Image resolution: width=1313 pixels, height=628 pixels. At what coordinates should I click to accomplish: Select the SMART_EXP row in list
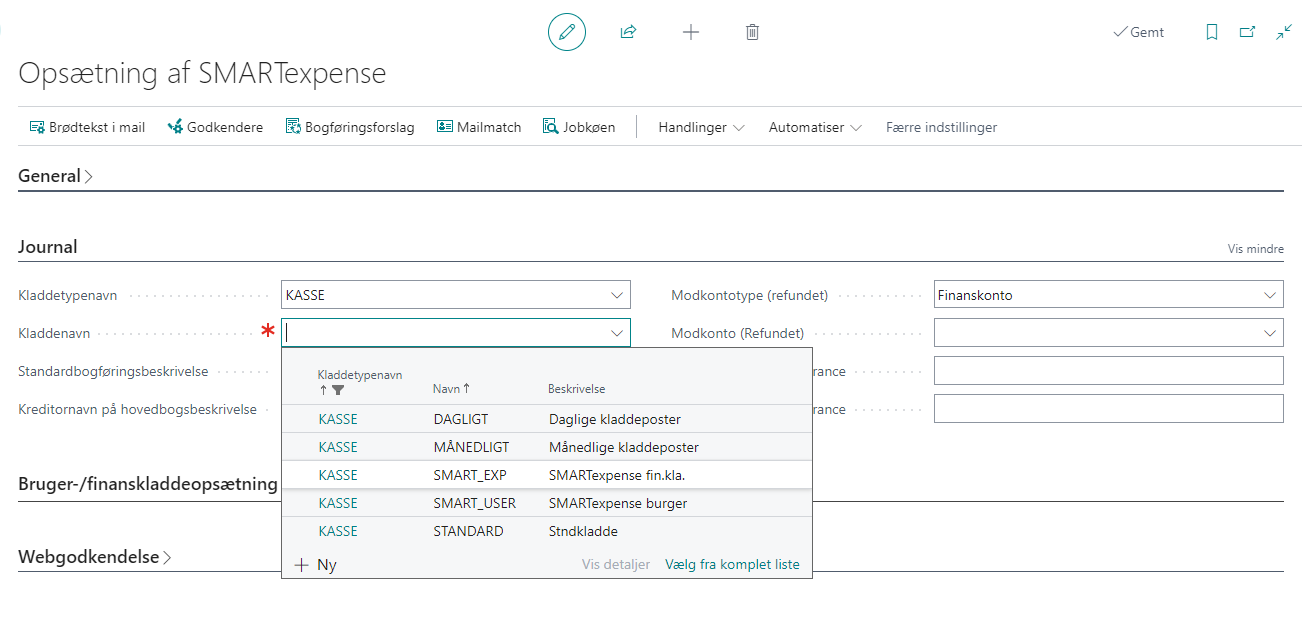coord(474,475)
